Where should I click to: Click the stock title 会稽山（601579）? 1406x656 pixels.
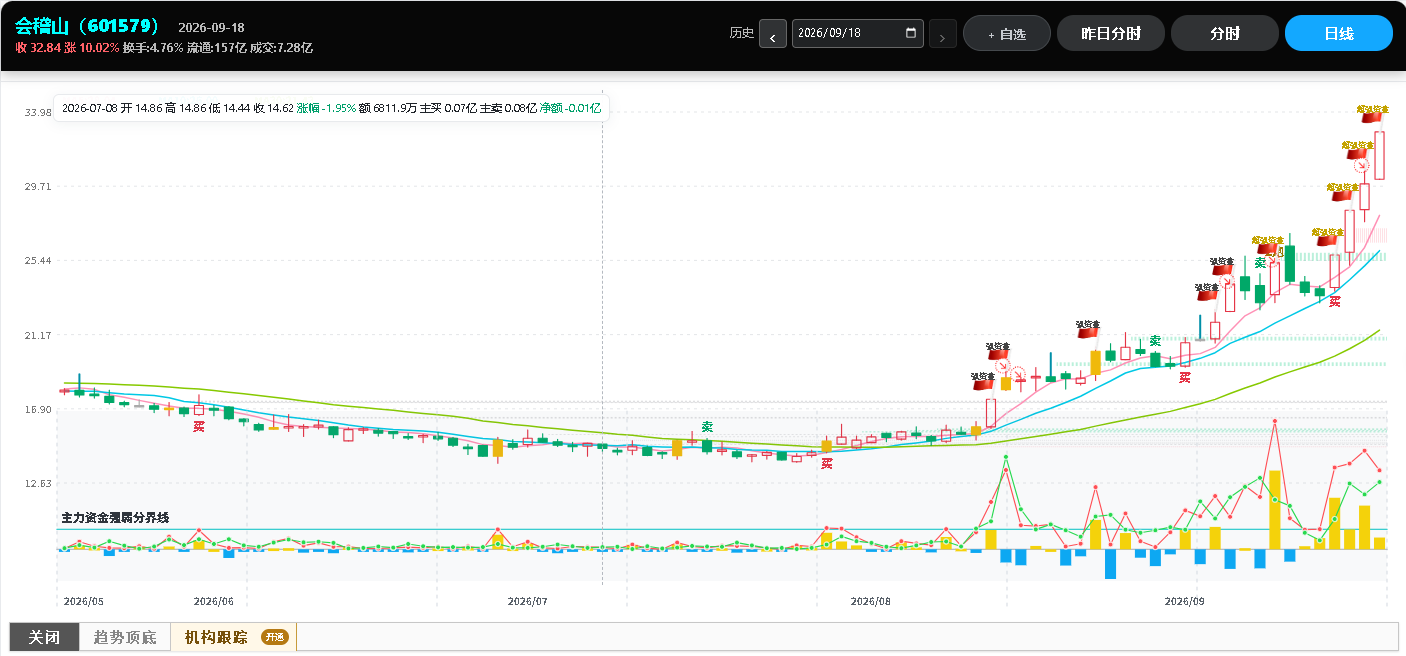pos(88,26)
